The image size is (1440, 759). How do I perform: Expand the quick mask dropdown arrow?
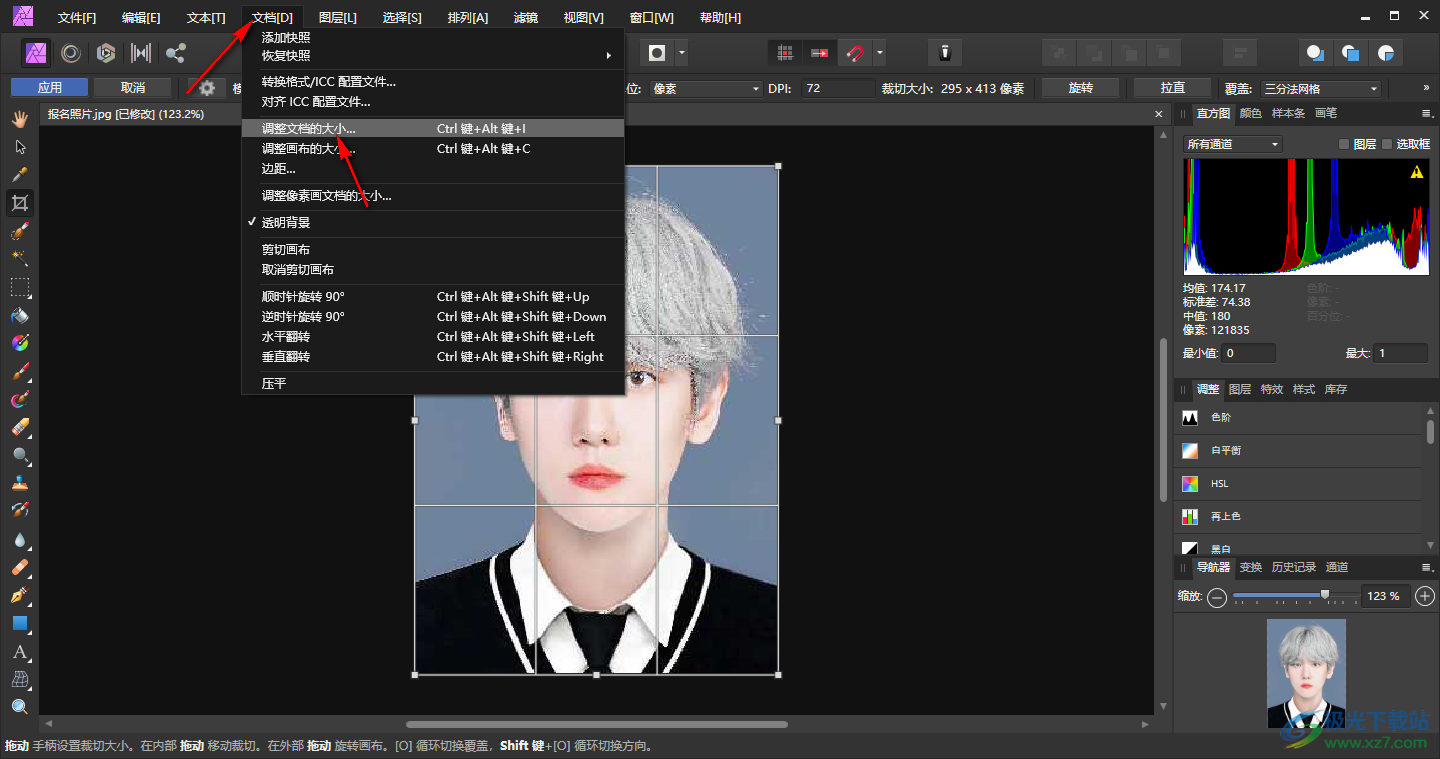(682, 53)
